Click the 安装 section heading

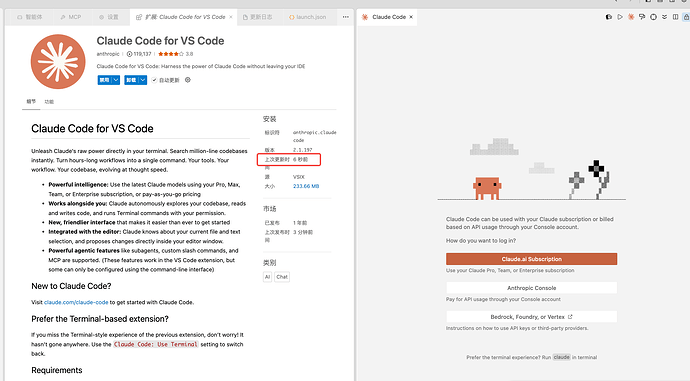coord(269,119)
